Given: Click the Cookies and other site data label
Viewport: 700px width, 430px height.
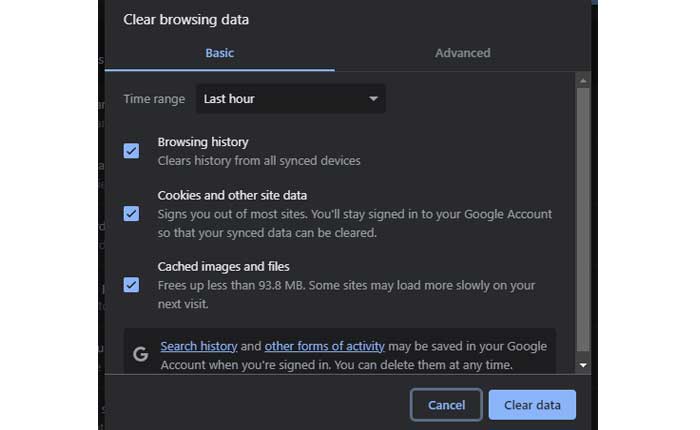Looking at the screenshot, I should click(232, 195).
